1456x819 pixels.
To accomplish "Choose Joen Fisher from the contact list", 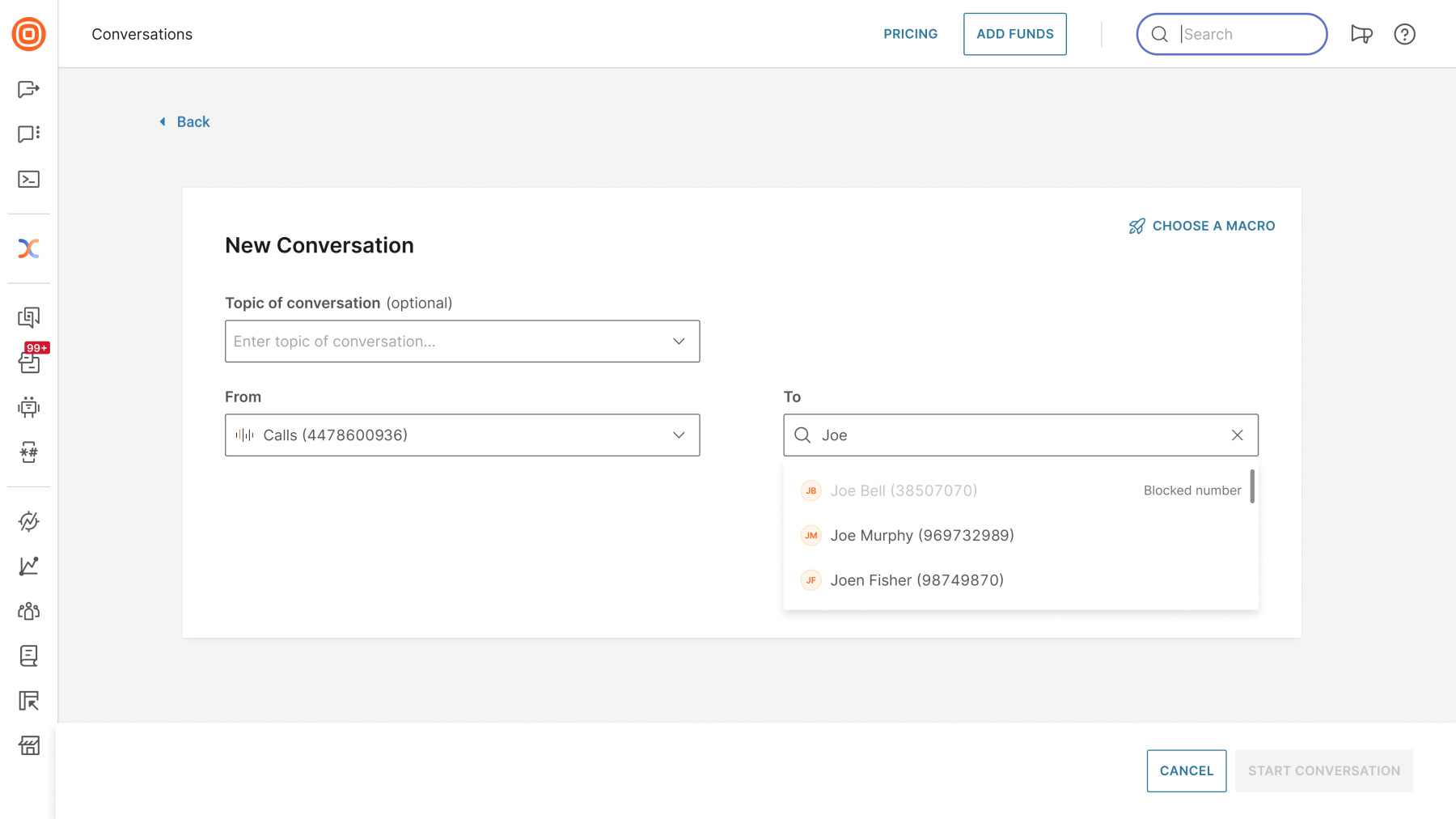I will point(916,580).
